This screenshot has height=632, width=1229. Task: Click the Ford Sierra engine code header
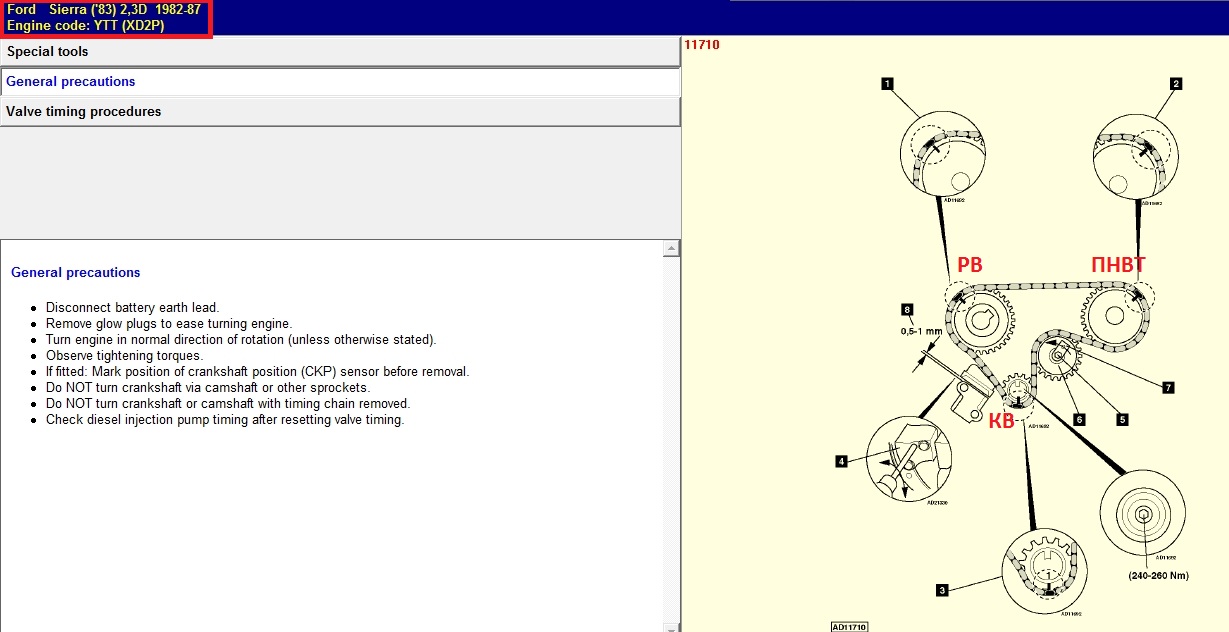pos(105,18)
